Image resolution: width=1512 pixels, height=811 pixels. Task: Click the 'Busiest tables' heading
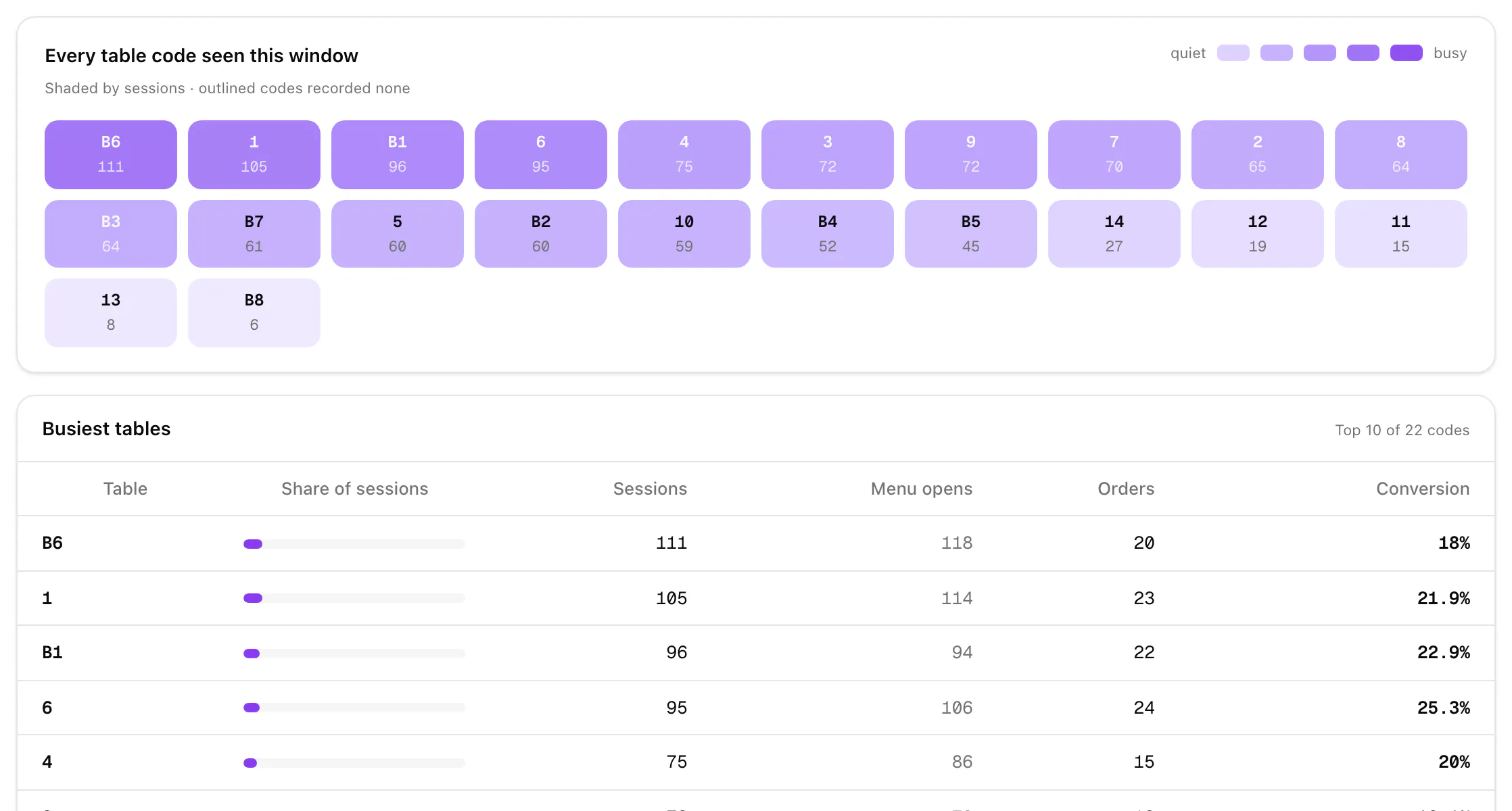pos(106,428)
